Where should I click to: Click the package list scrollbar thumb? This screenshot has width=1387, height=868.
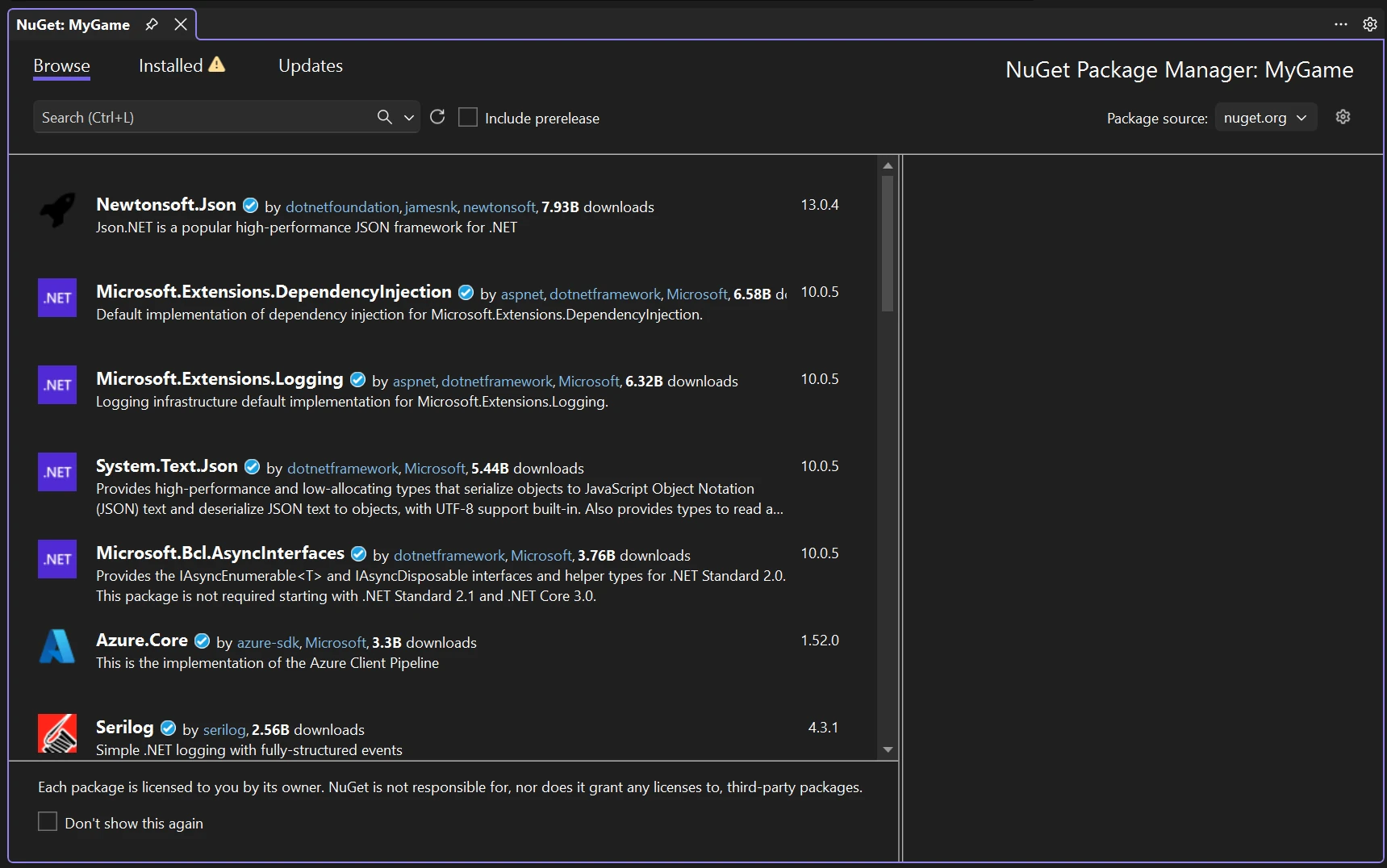click(888, 244)
